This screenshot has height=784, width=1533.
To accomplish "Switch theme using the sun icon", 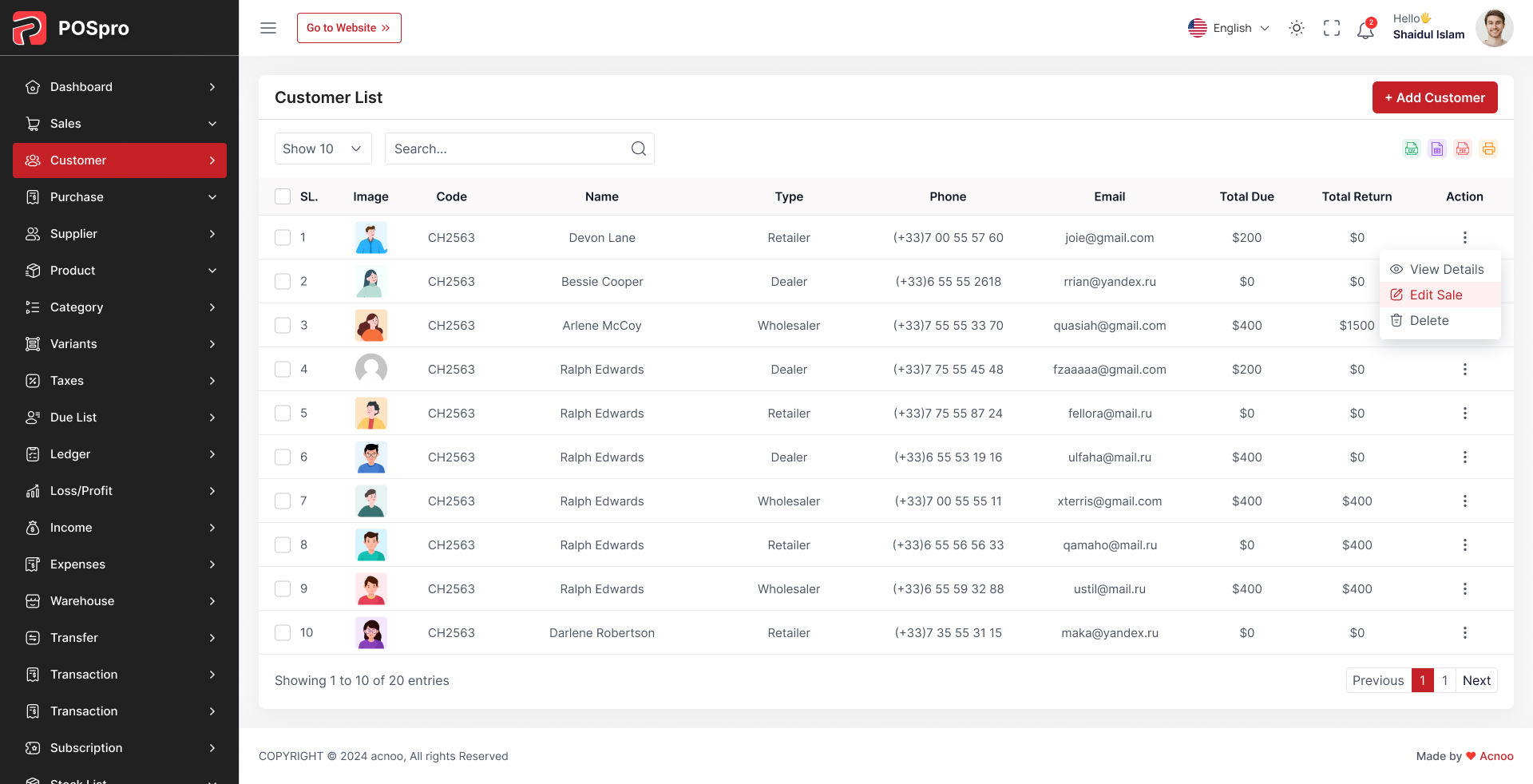I will point(1297,28).
